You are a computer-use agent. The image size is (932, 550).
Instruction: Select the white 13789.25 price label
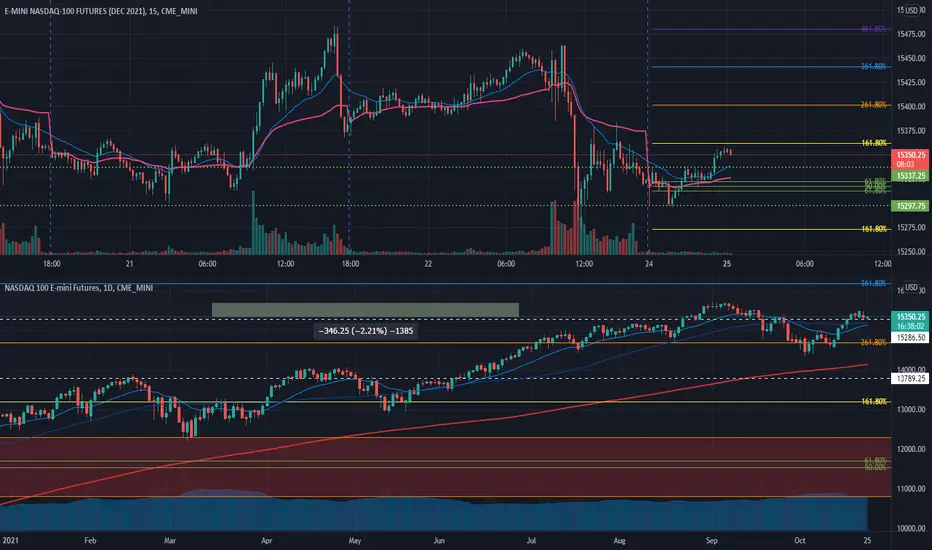pos(911,378)
